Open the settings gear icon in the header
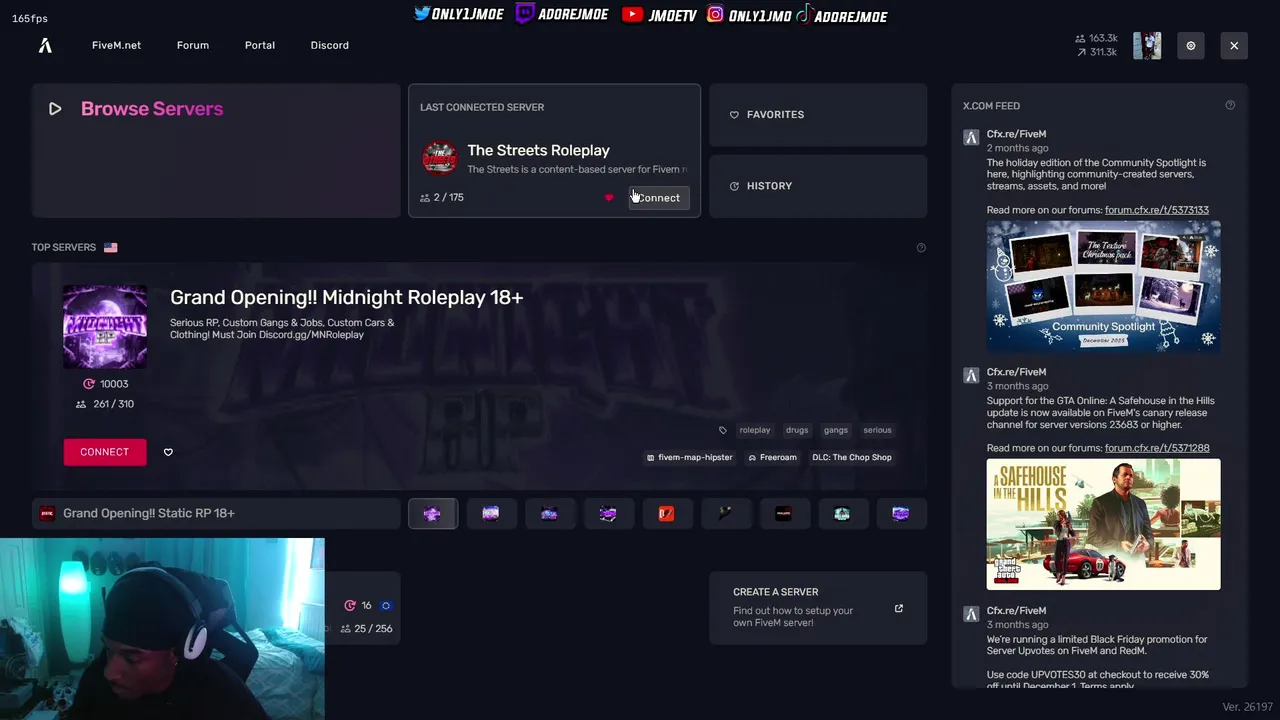 [1191, 46]
